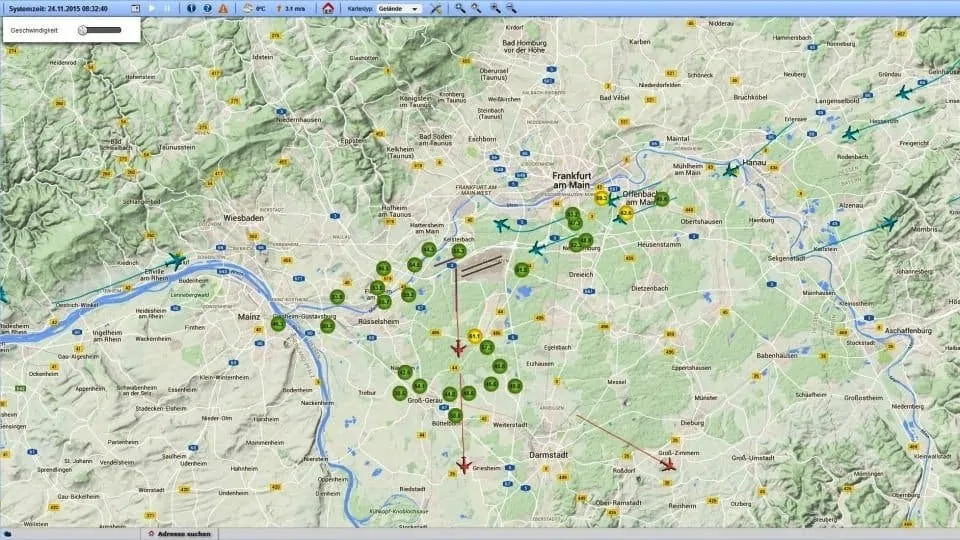
Task: Click the pause button in toolbar
Action: tap(167, 9)
